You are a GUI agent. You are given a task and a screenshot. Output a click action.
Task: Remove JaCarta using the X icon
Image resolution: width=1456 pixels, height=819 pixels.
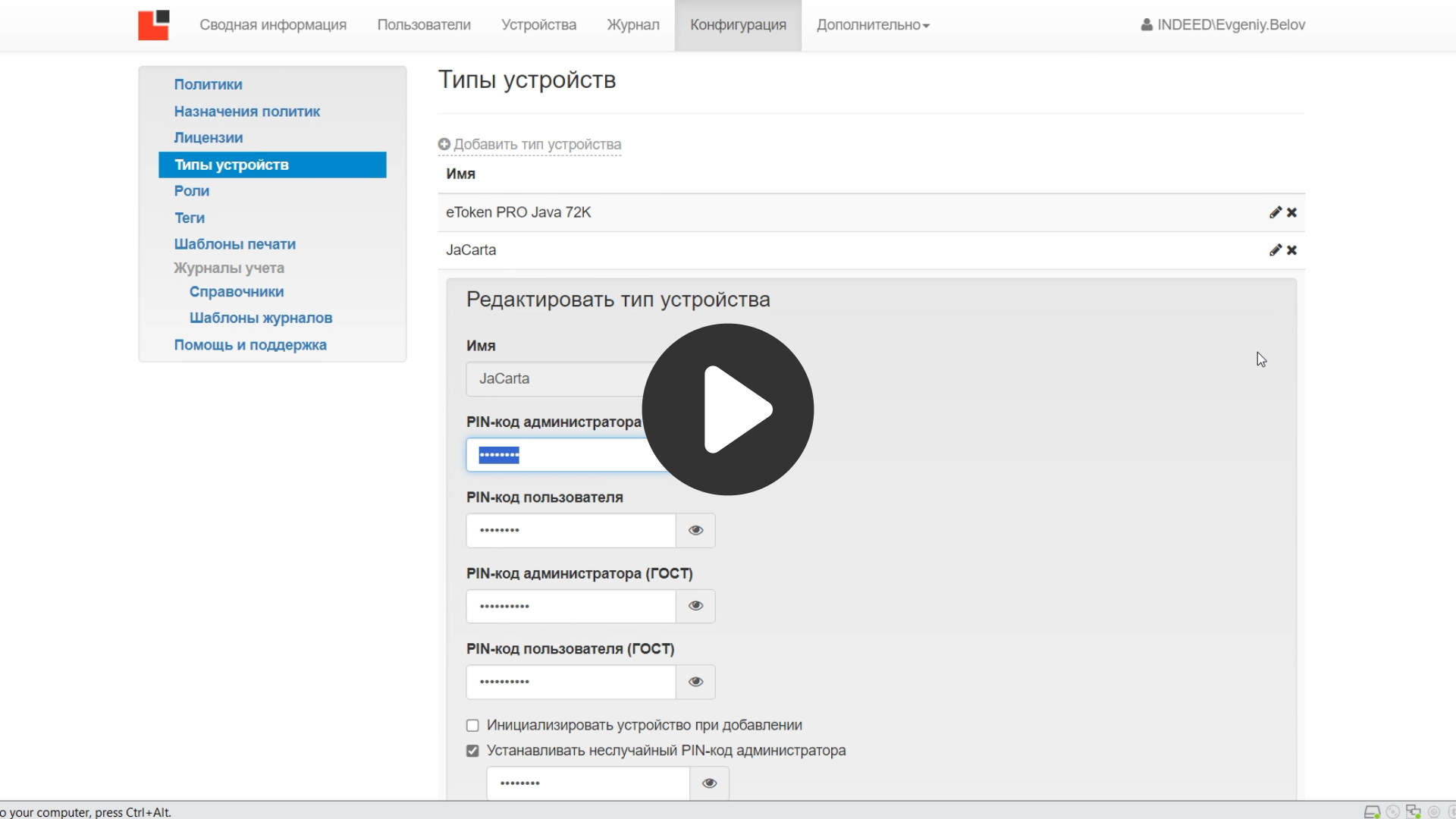(1292, 250)
